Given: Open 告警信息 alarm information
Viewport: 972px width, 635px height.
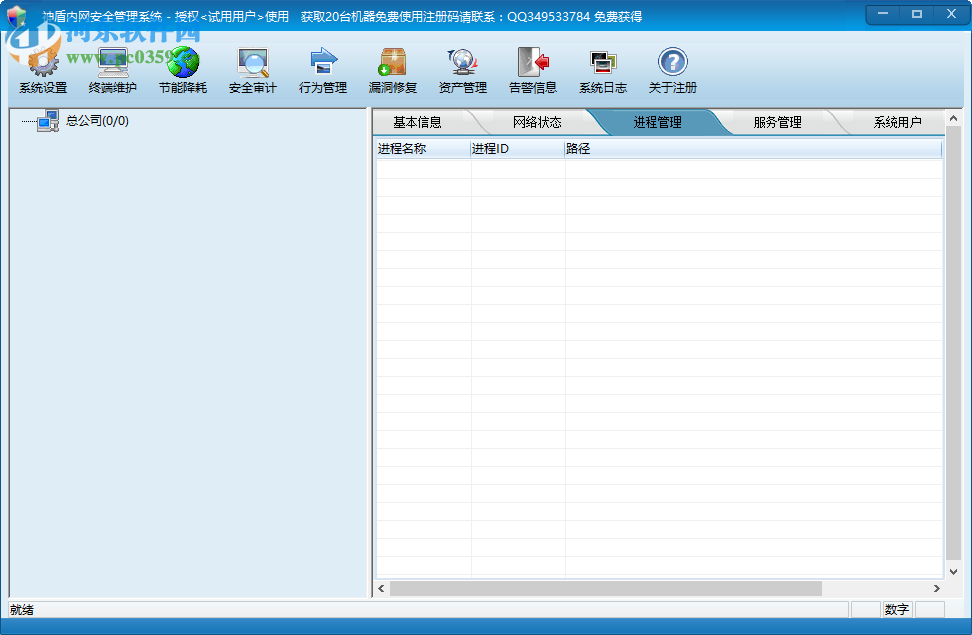Looking at the screenshot, I should coord(533,71).
